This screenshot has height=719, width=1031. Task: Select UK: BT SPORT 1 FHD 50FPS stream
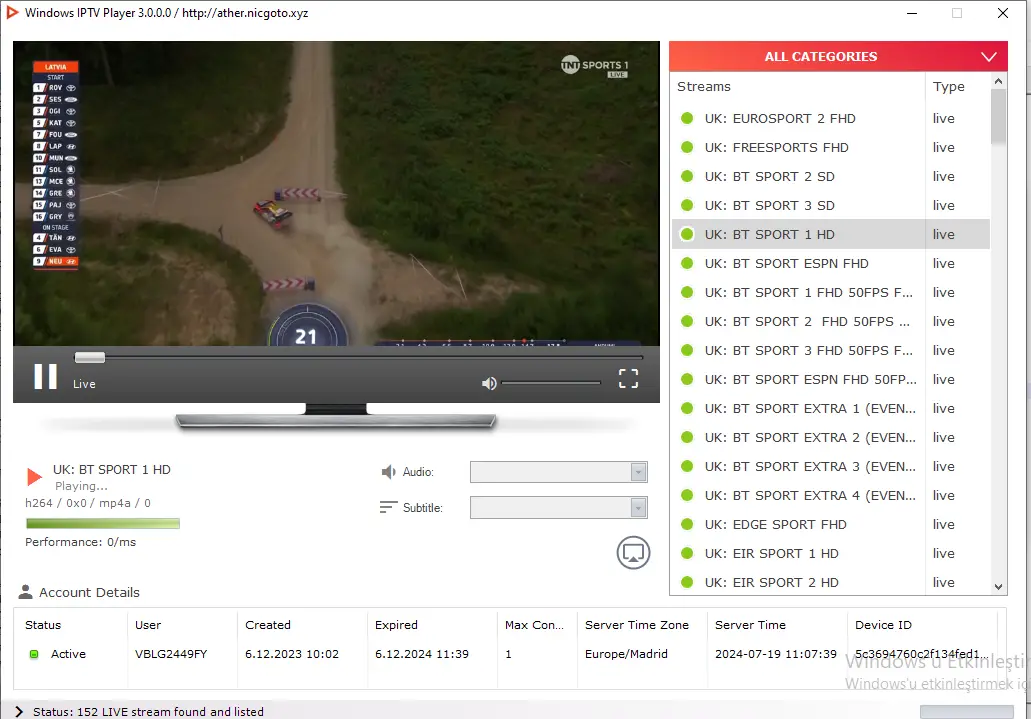(x=830, y=292)
